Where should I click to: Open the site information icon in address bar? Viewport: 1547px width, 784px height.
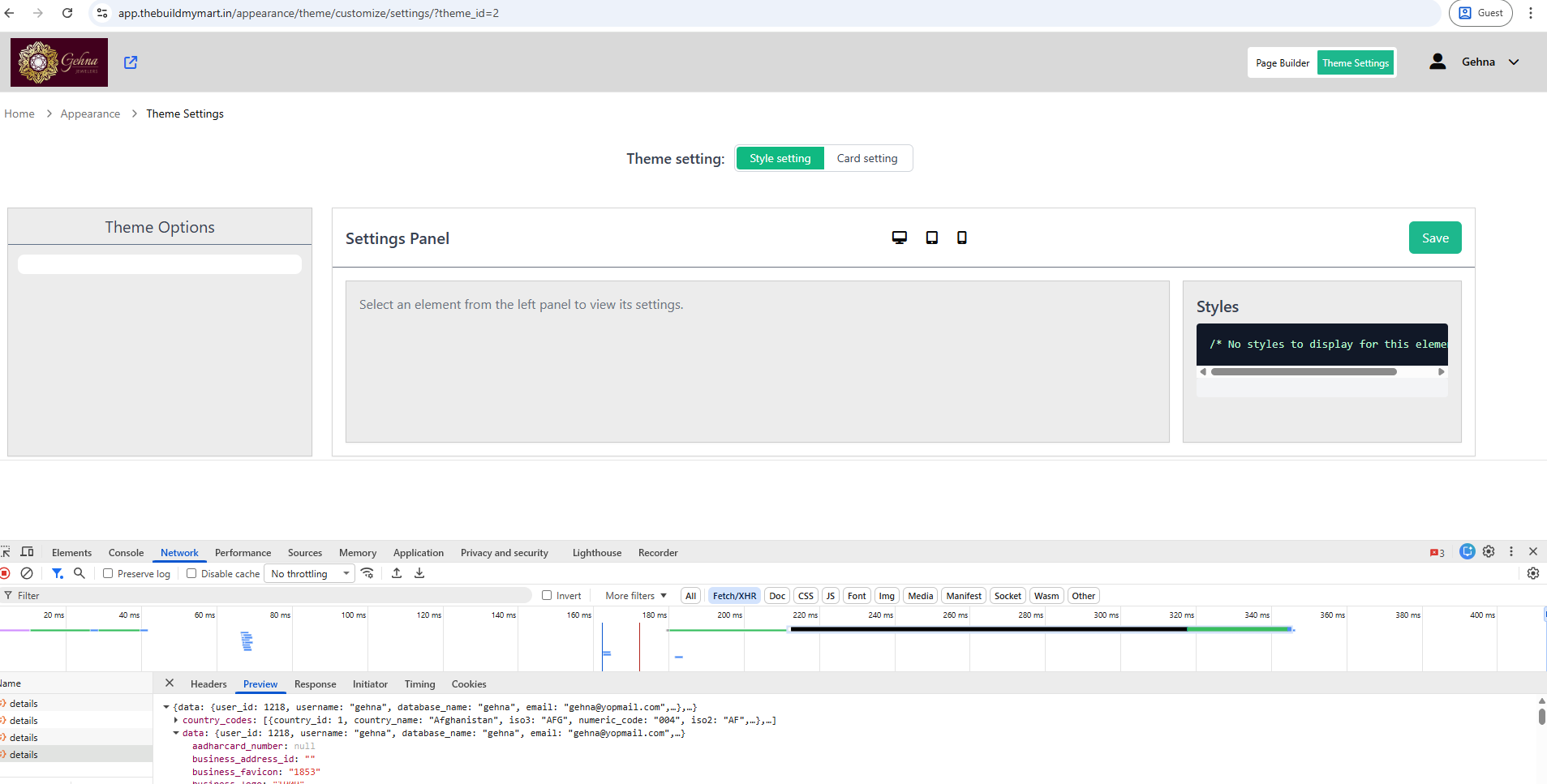click(x=102, y=13)
